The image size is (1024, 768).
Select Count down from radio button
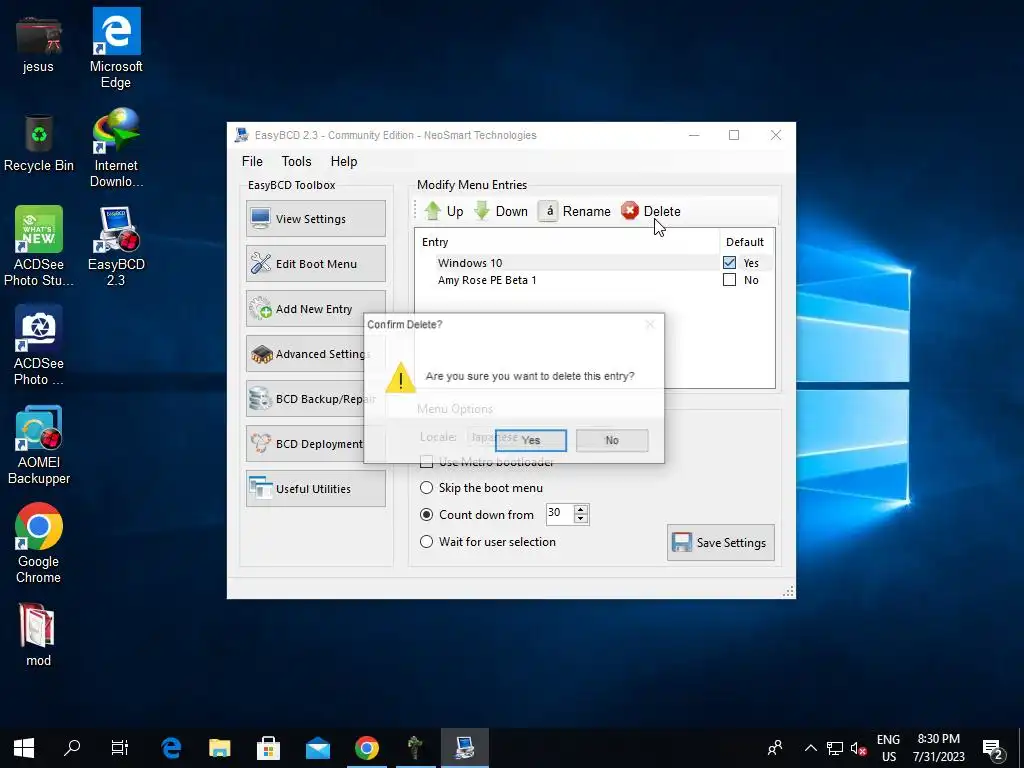pyautogui.click(x=426, y=515)
